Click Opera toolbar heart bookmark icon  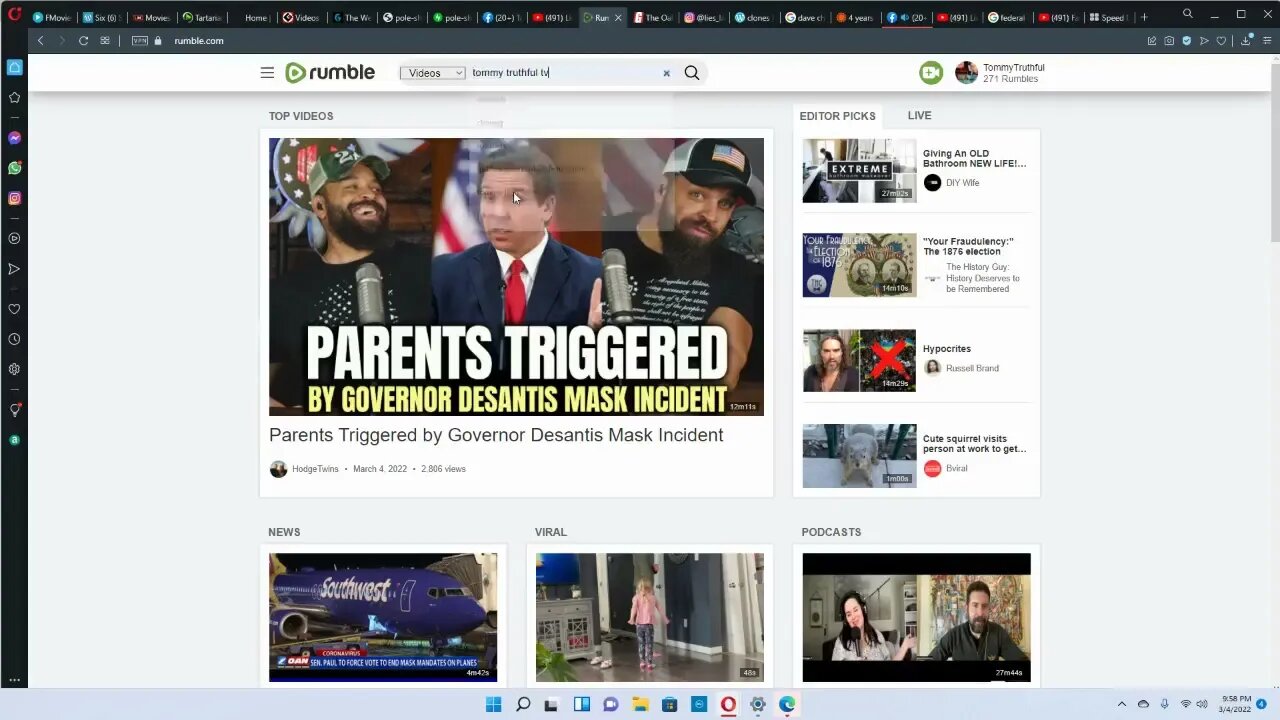(1221, 41)
